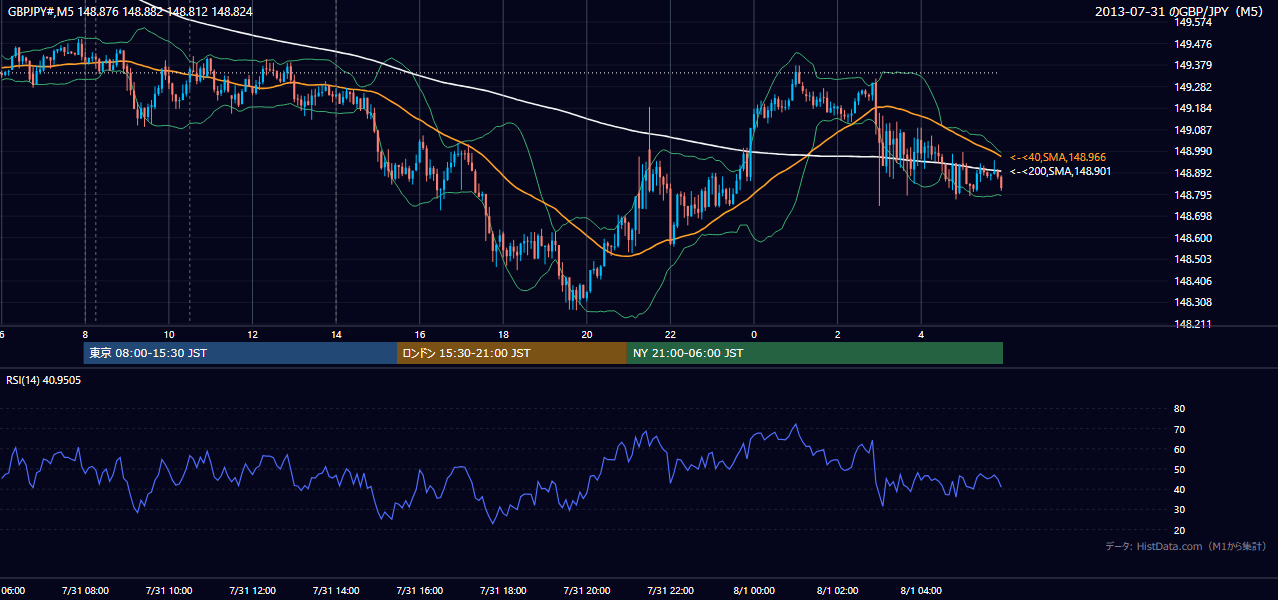Click the RSI scale level 20

click(x=1180, y=530)
